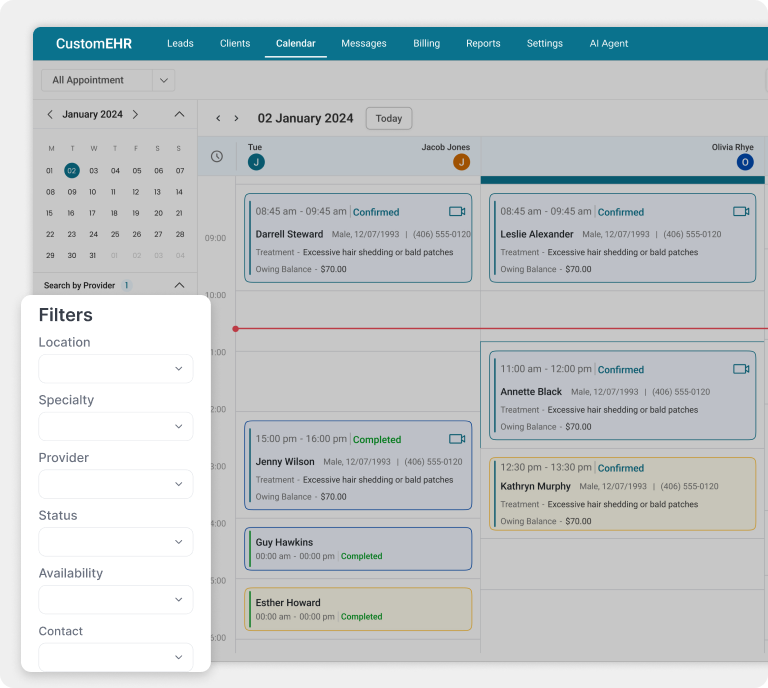The image size is (768, 688).
Task: Click Confirmed status on Leslie Alexander's card
Action: (621, 212)
